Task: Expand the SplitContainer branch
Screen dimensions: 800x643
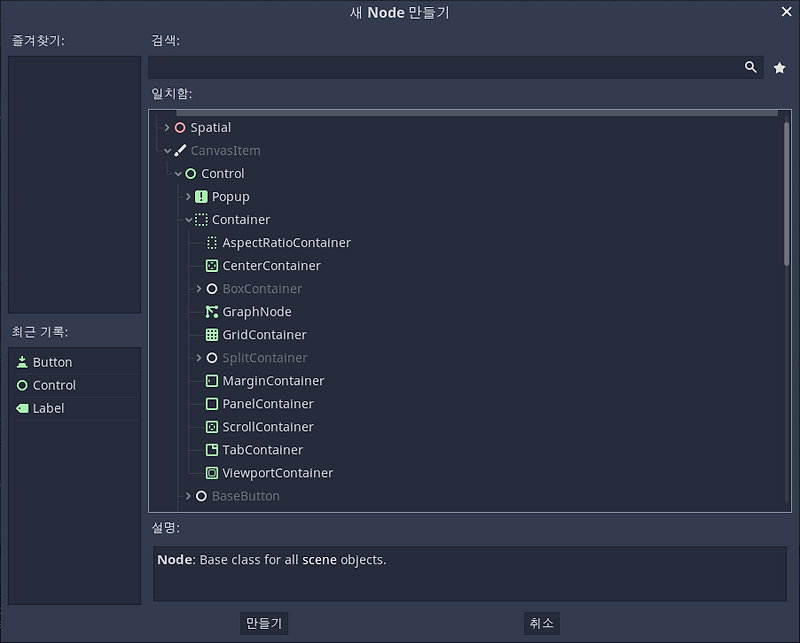Action: (198, 357)
